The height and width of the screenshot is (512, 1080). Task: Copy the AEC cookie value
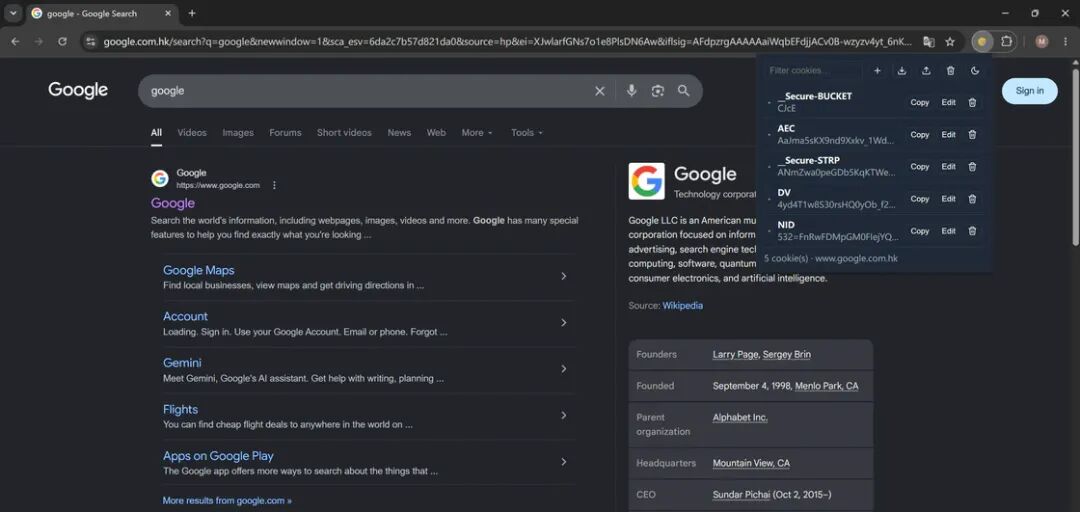(920, 135)
